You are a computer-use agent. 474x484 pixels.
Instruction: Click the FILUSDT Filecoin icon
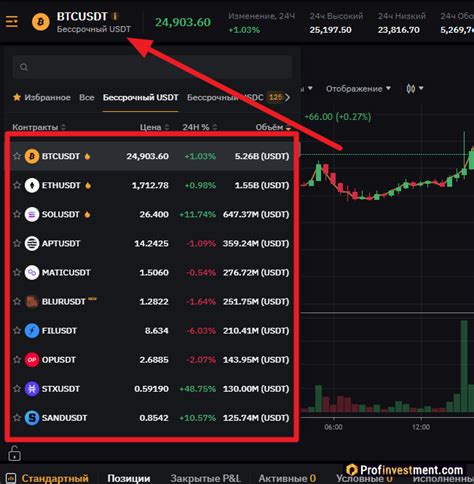(x=32, y=331)
